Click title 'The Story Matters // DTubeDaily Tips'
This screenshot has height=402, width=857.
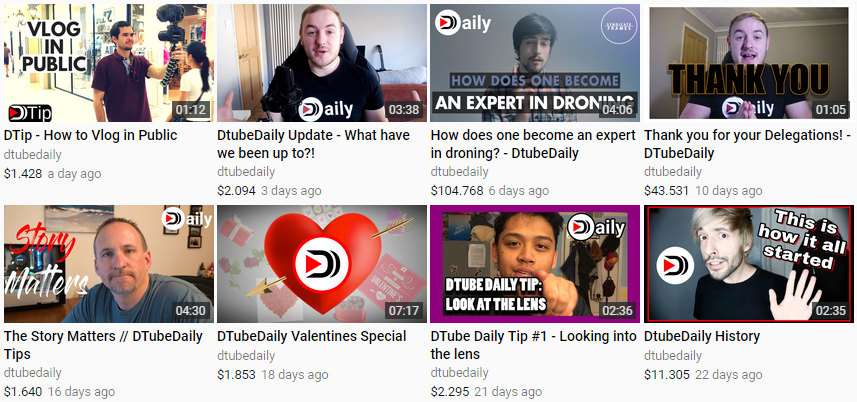[103, 345]
